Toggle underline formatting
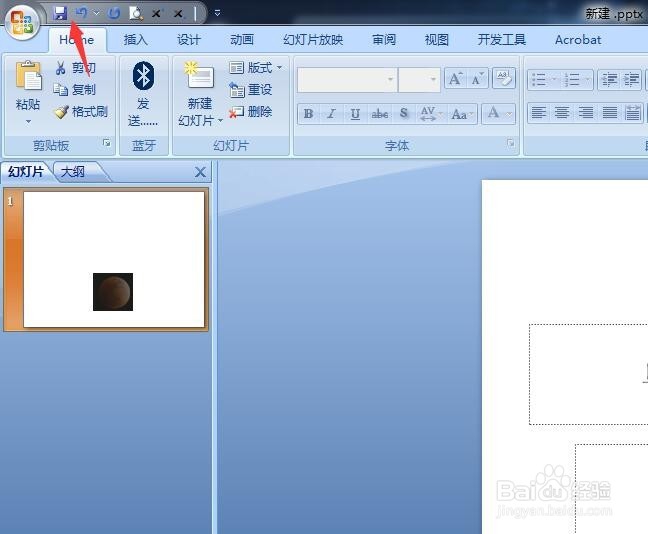 355,114
